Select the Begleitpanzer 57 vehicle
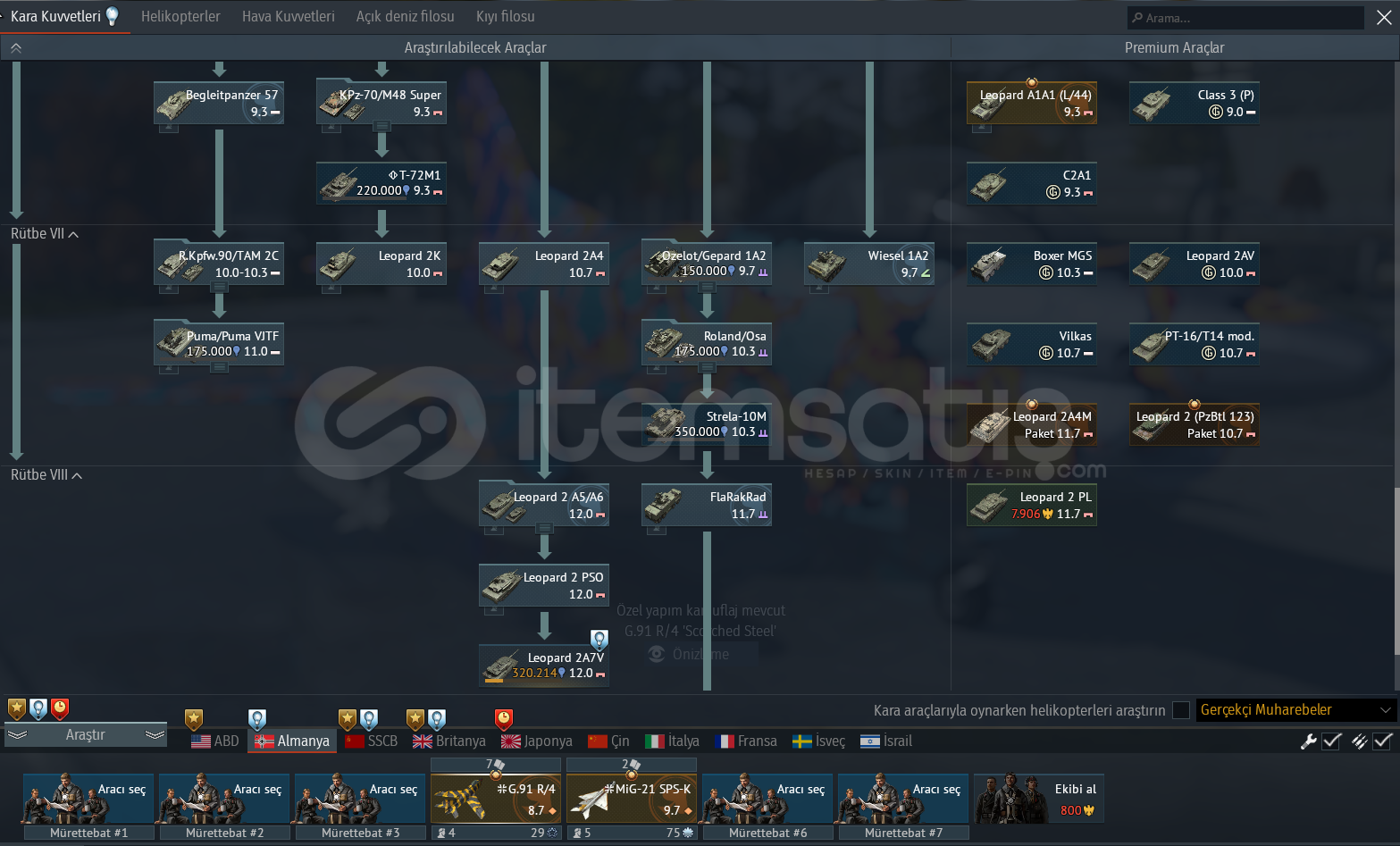Screen dimensions: 1400x846 (x=219, y=103)
